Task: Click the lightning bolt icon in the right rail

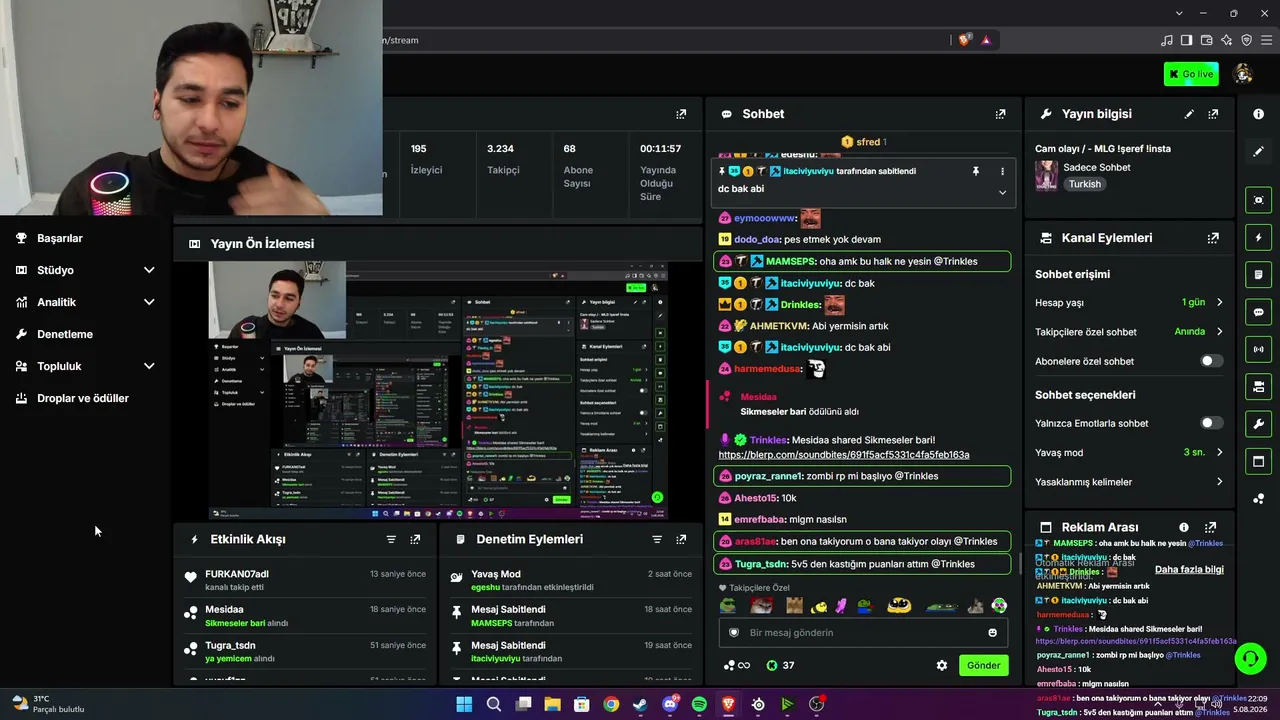Action: click(1258, 238)
